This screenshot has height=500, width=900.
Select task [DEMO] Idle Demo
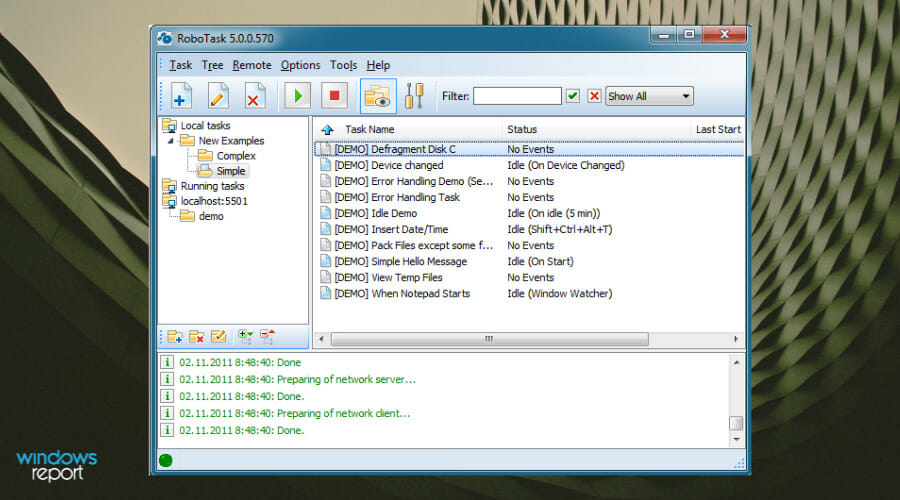(x=375, y=214)
